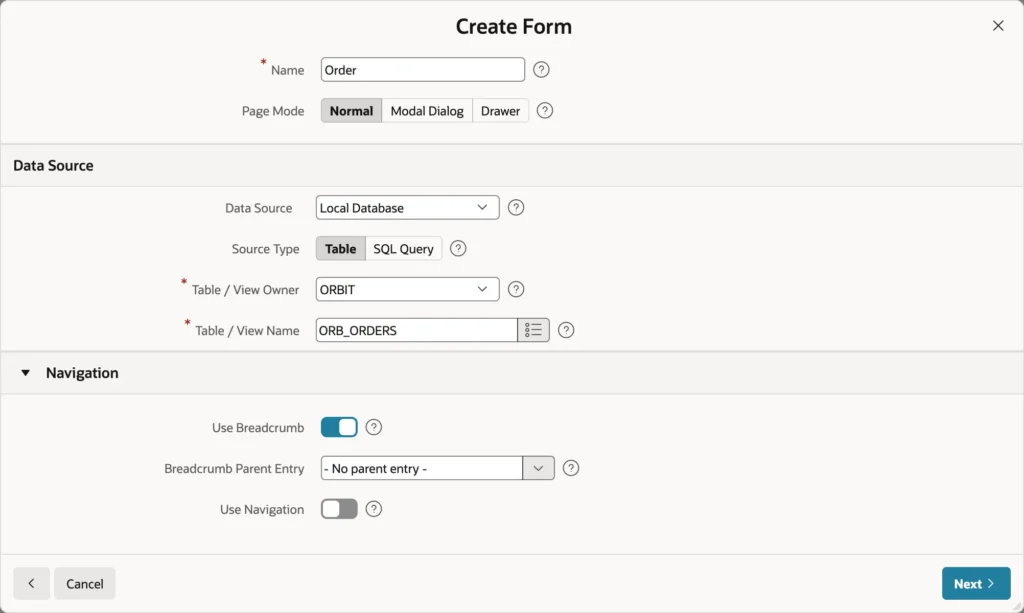
Task: Open help for Table / View Name
Action: [566, 330]
